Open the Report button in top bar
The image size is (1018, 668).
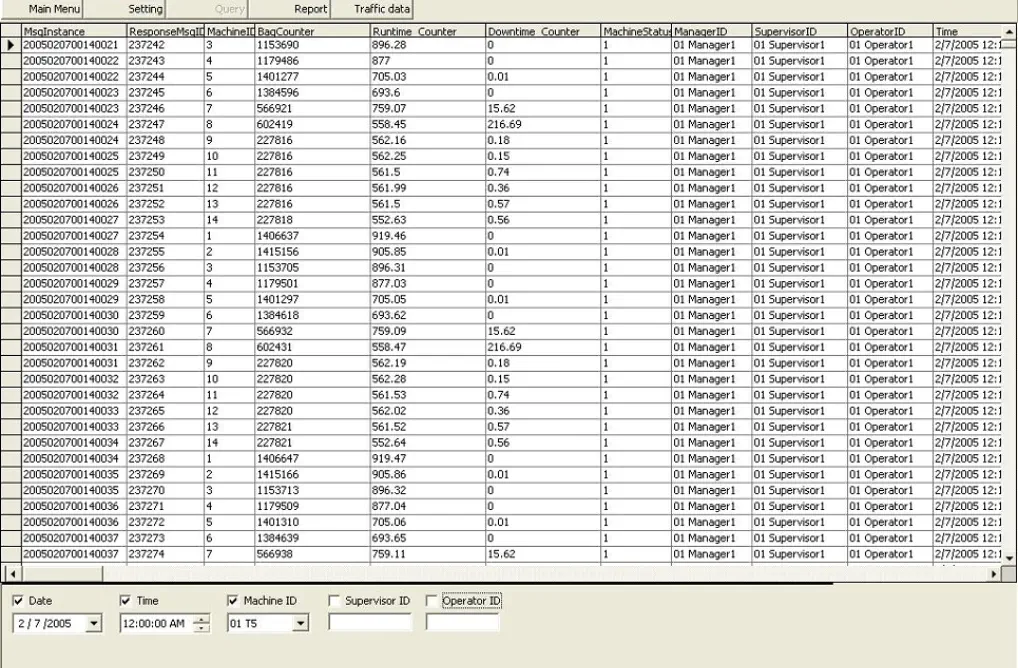point(310,9)
